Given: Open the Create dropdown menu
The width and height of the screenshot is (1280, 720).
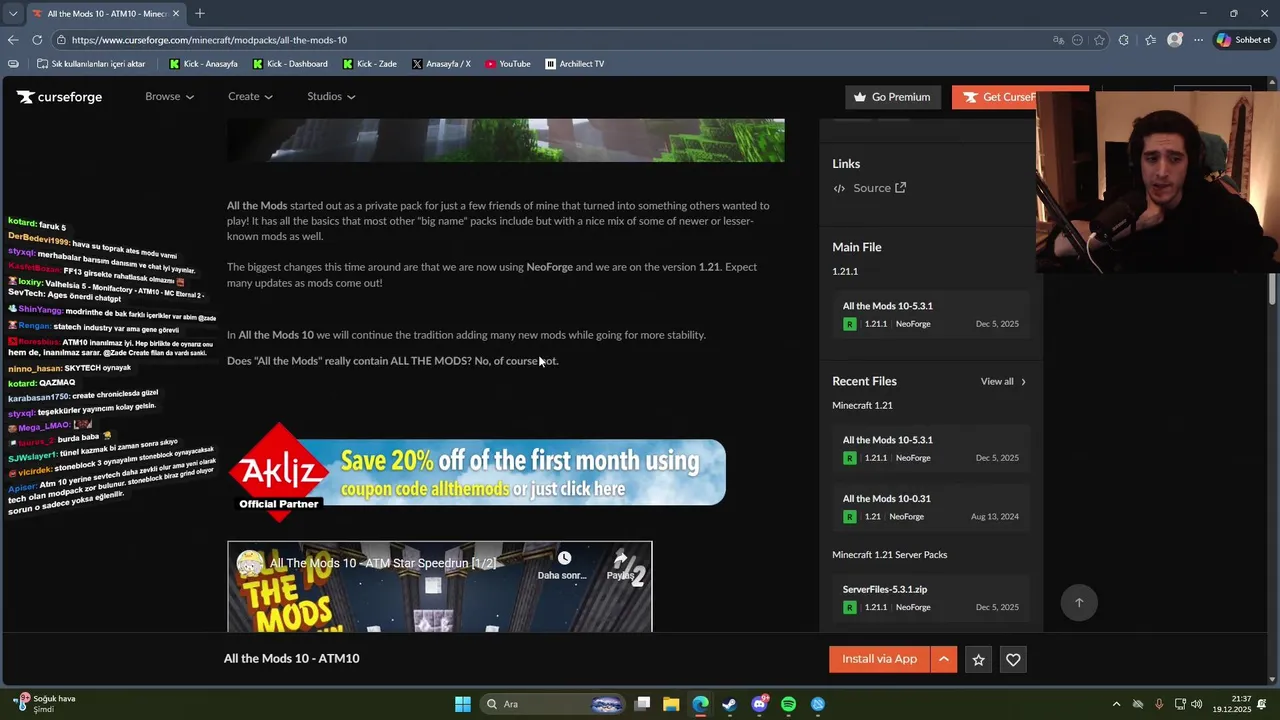Looking at the screenshot, I should [250, 96].
